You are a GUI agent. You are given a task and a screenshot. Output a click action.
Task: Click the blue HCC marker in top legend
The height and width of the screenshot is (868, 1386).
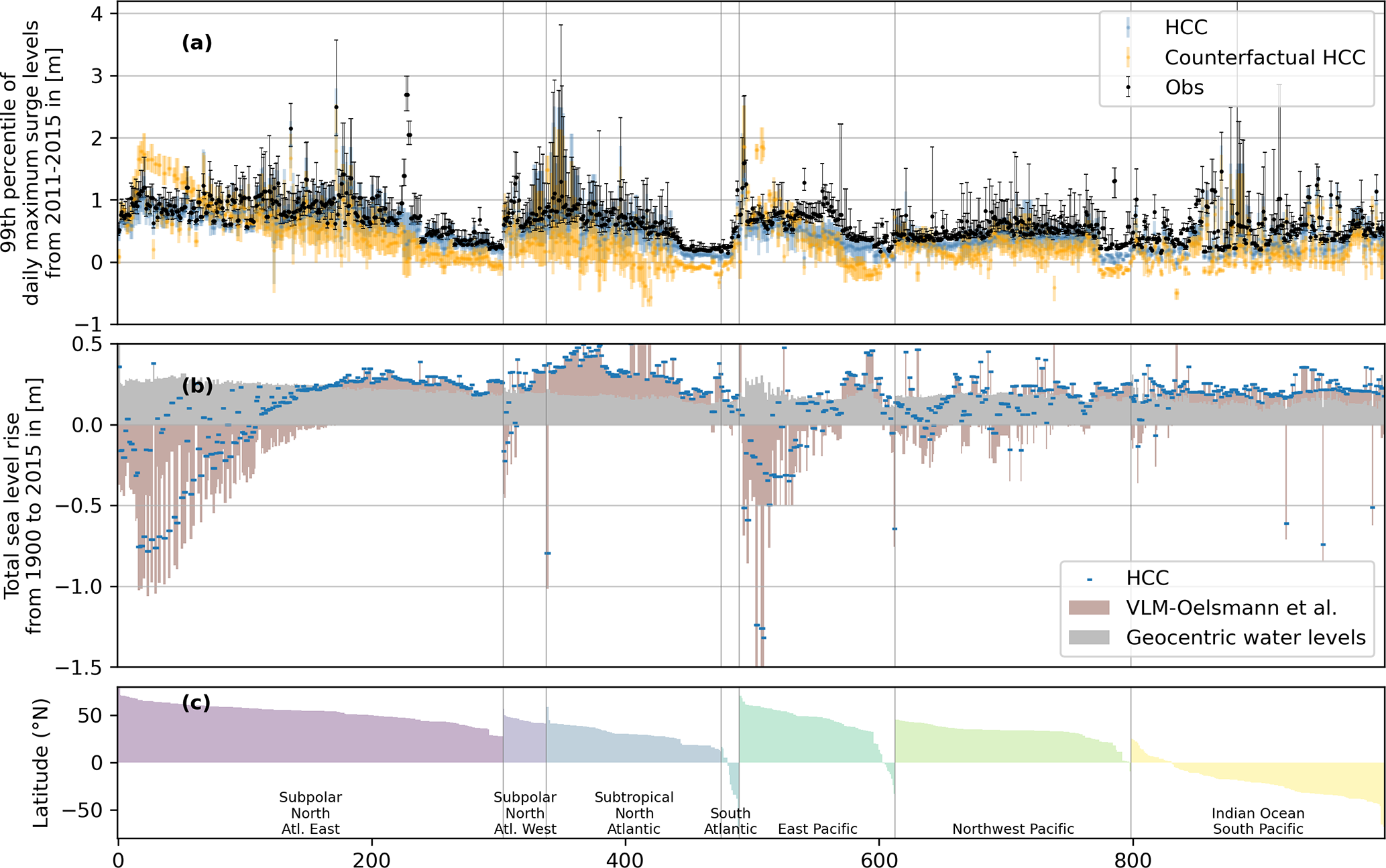pos(1128,27)
